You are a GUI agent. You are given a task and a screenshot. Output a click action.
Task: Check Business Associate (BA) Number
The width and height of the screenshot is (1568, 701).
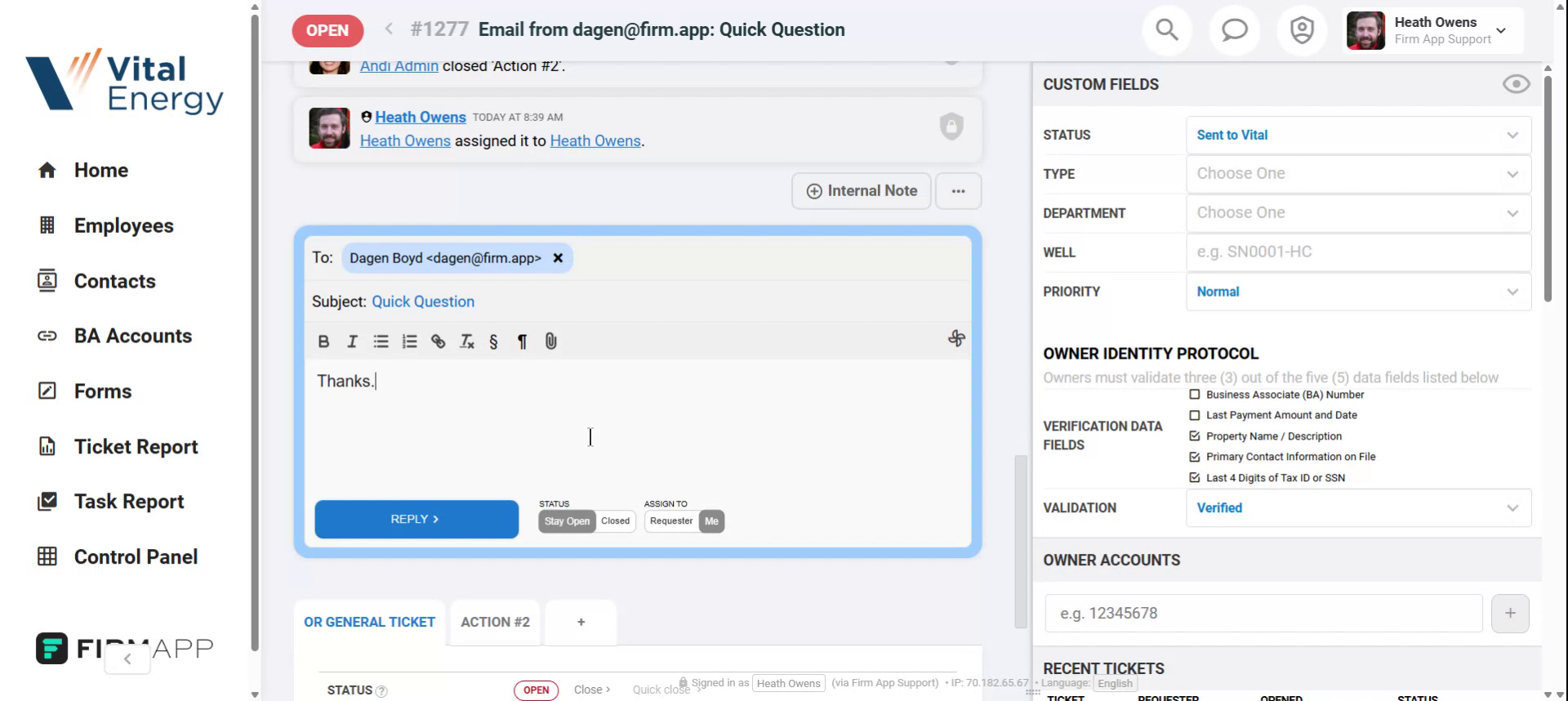pos(1195,395)
